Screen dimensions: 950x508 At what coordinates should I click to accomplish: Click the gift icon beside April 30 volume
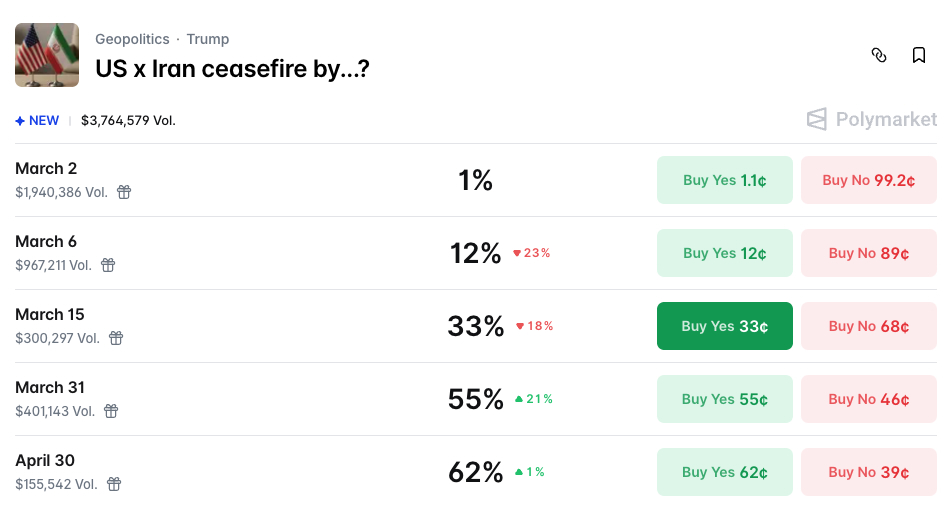click(114, 484)
